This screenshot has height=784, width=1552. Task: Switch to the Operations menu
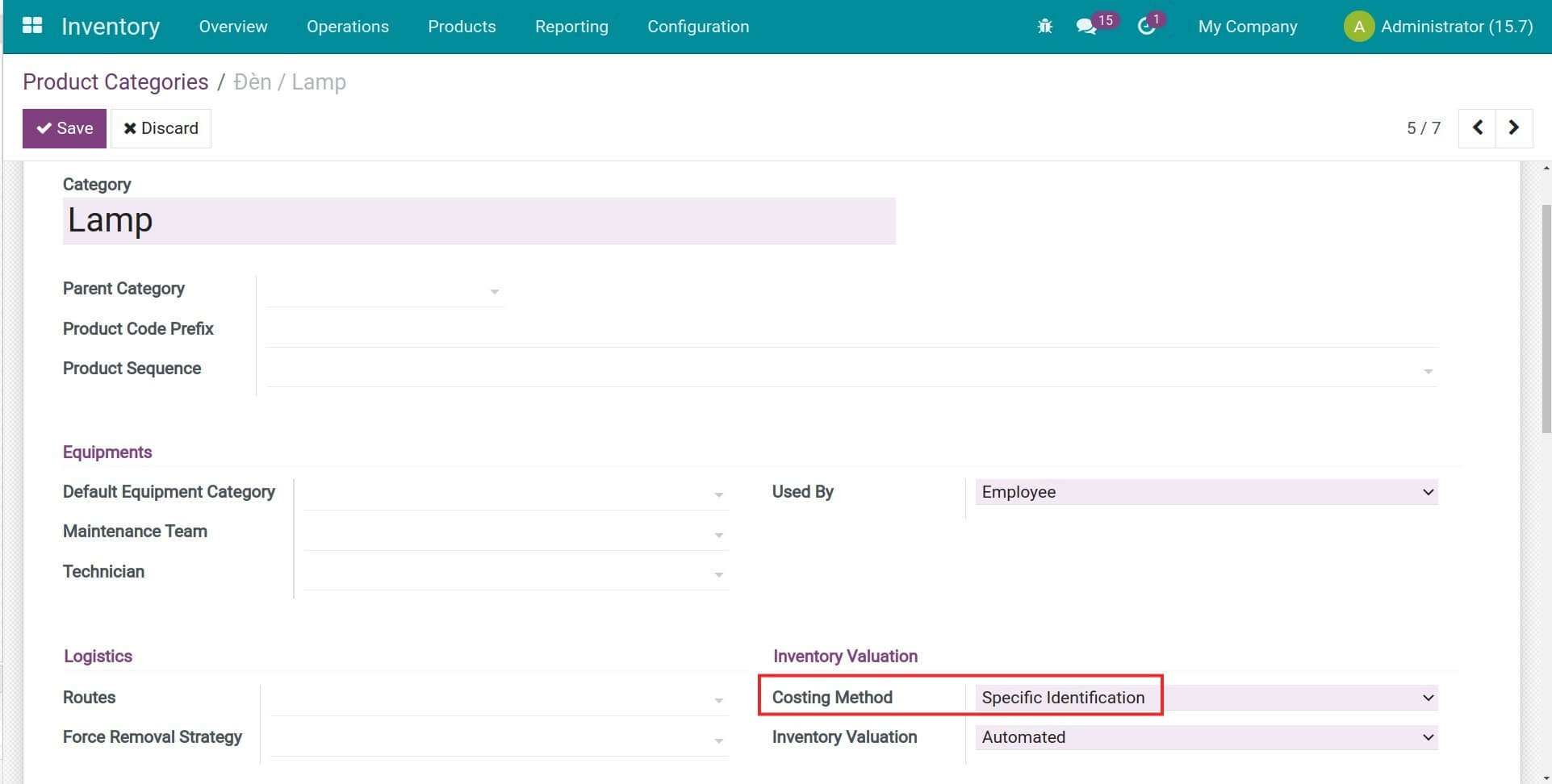[x=347, y=26]
